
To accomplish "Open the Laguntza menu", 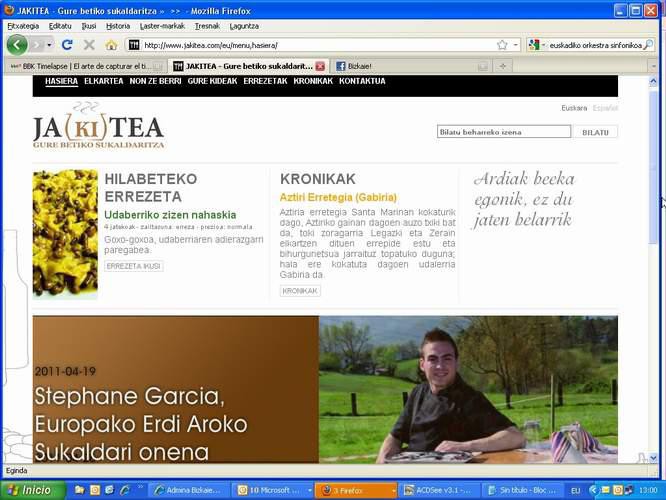I will [244, 26].
